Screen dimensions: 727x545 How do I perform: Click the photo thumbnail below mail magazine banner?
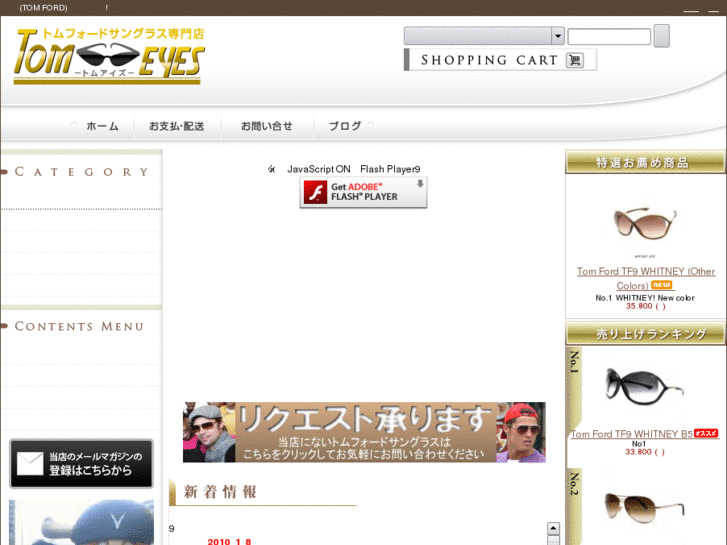tap(82, 522)
